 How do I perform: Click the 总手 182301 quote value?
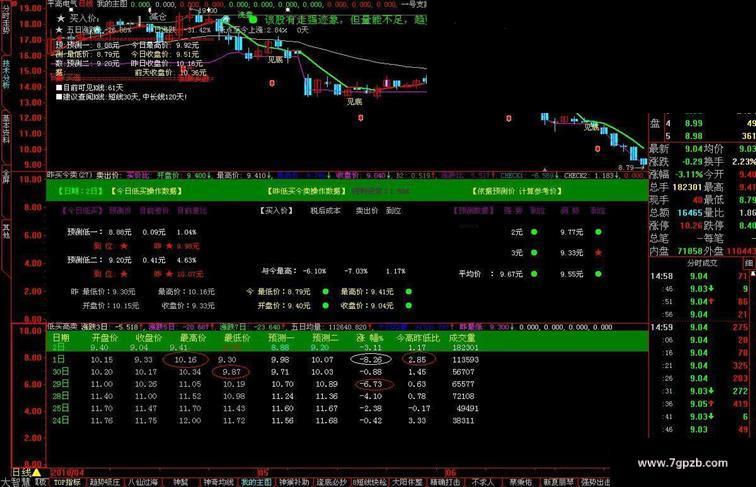pos(688,187)
